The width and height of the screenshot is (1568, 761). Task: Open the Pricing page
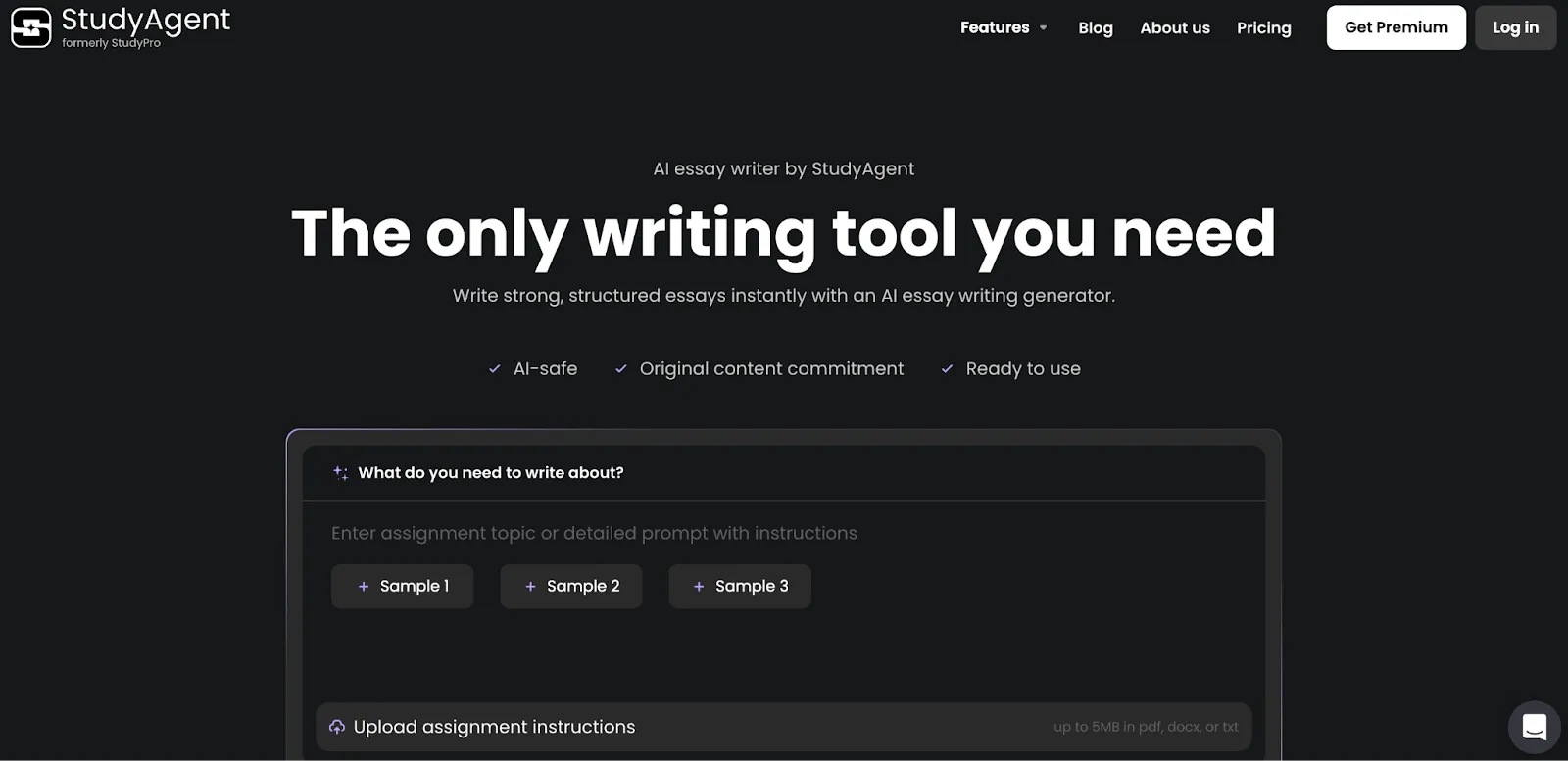click(1264, 27)
